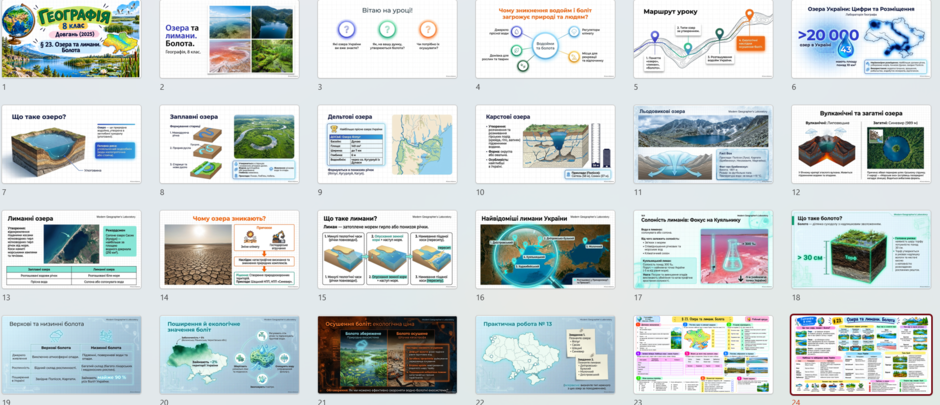Image resolution: width=940 pixels, height=405 pixels.
Task: Select slide 23 worksheet summary thumbnail
Action: tap(703, 355)
